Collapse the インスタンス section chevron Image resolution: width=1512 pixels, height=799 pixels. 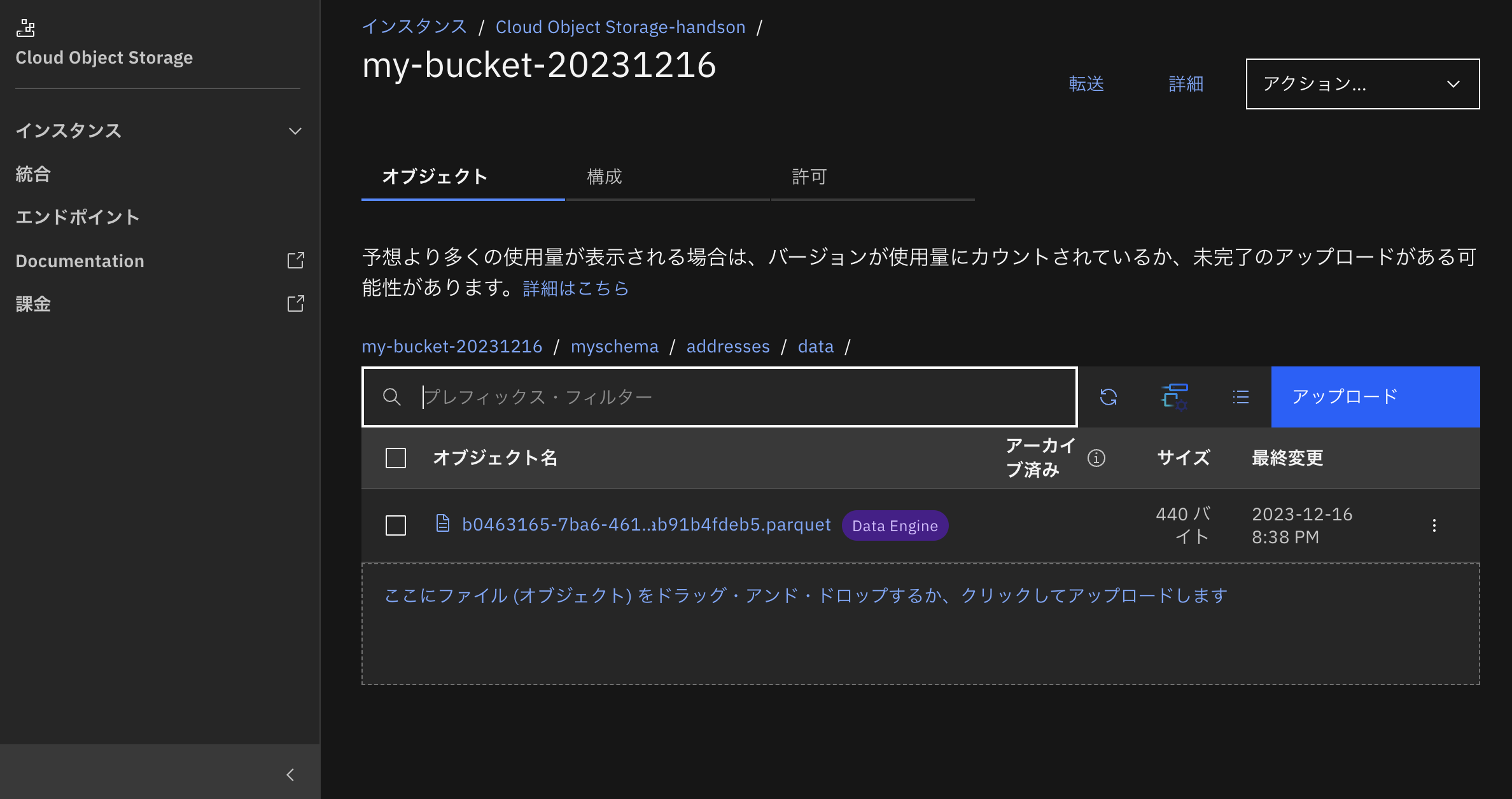click(x=294, y=131)
